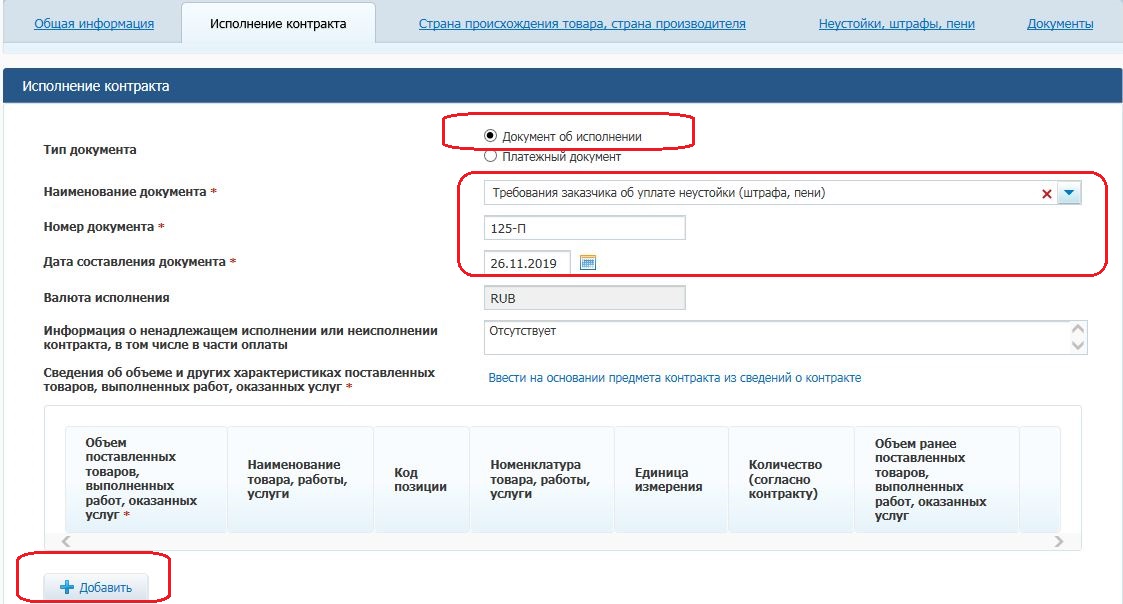
Task: Open the 'Документы' tab
Action: (x=1060, y=23)
